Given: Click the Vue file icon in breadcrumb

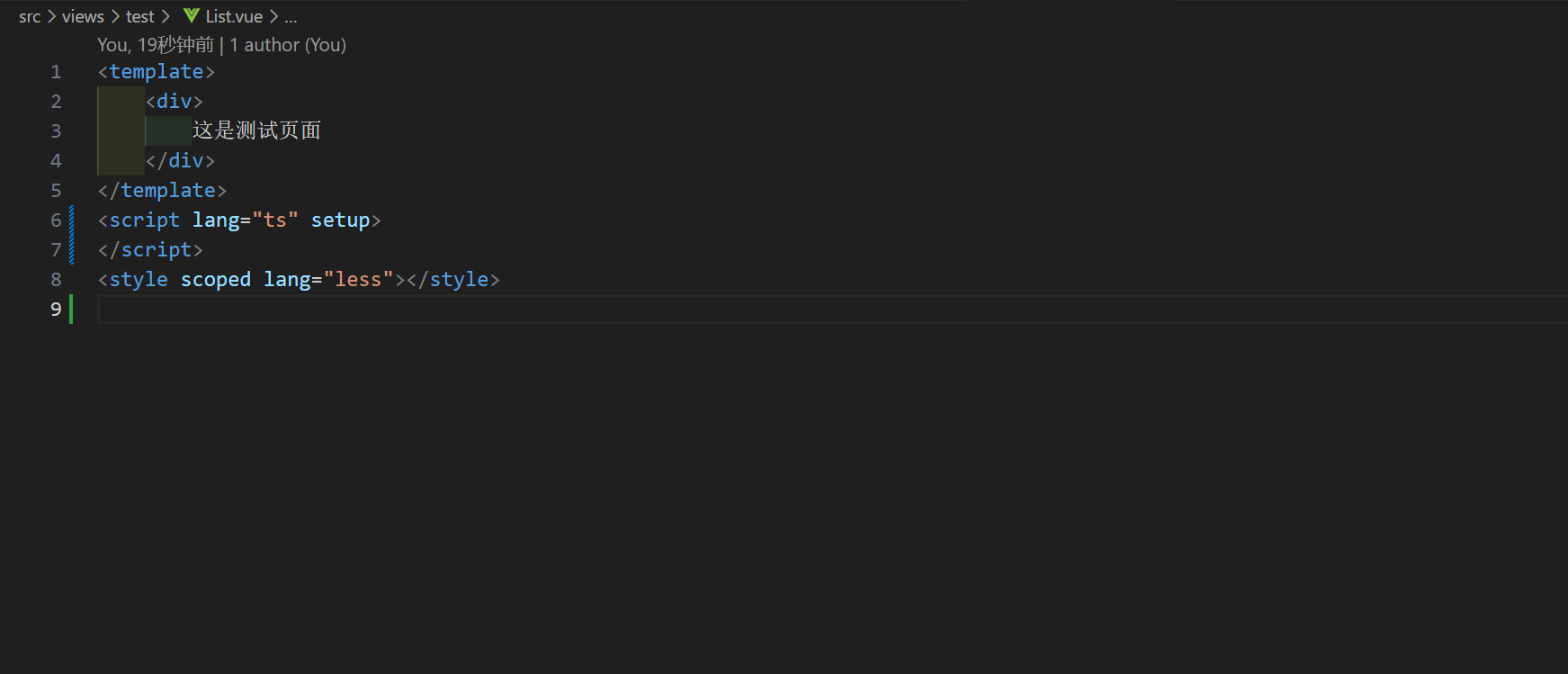Looking at the screenshot, I should pyautogui.click(x=191, y=15).
